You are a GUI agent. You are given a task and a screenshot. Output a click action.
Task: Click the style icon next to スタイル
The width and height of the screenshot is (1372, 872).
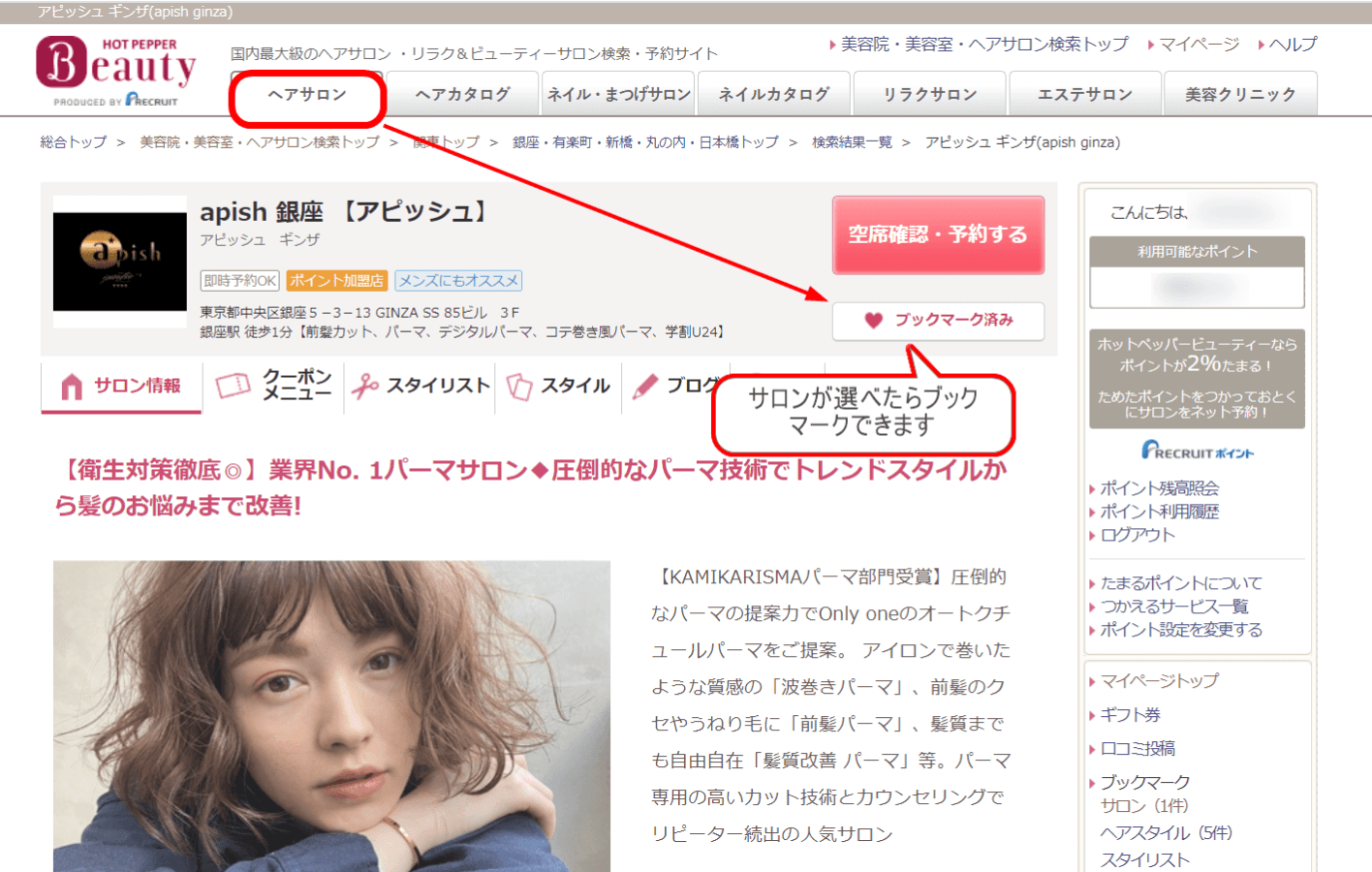pyautogui.click(x=519, y=387)
